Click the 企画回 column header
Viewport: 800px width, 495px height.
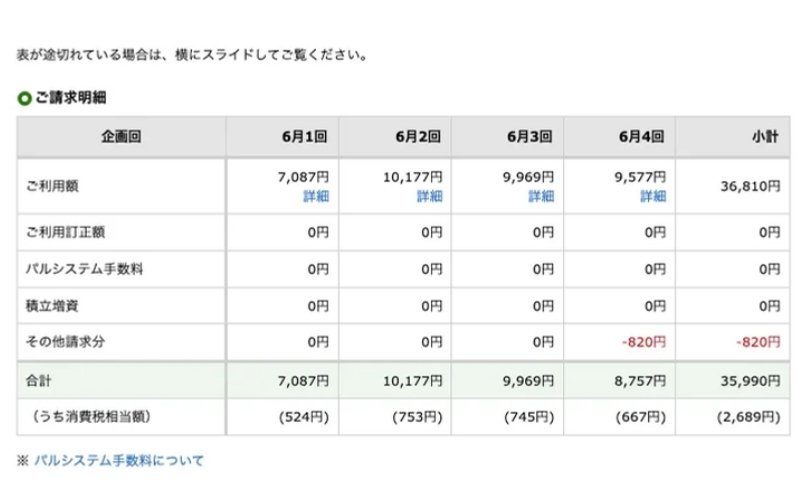coord(121,137)
